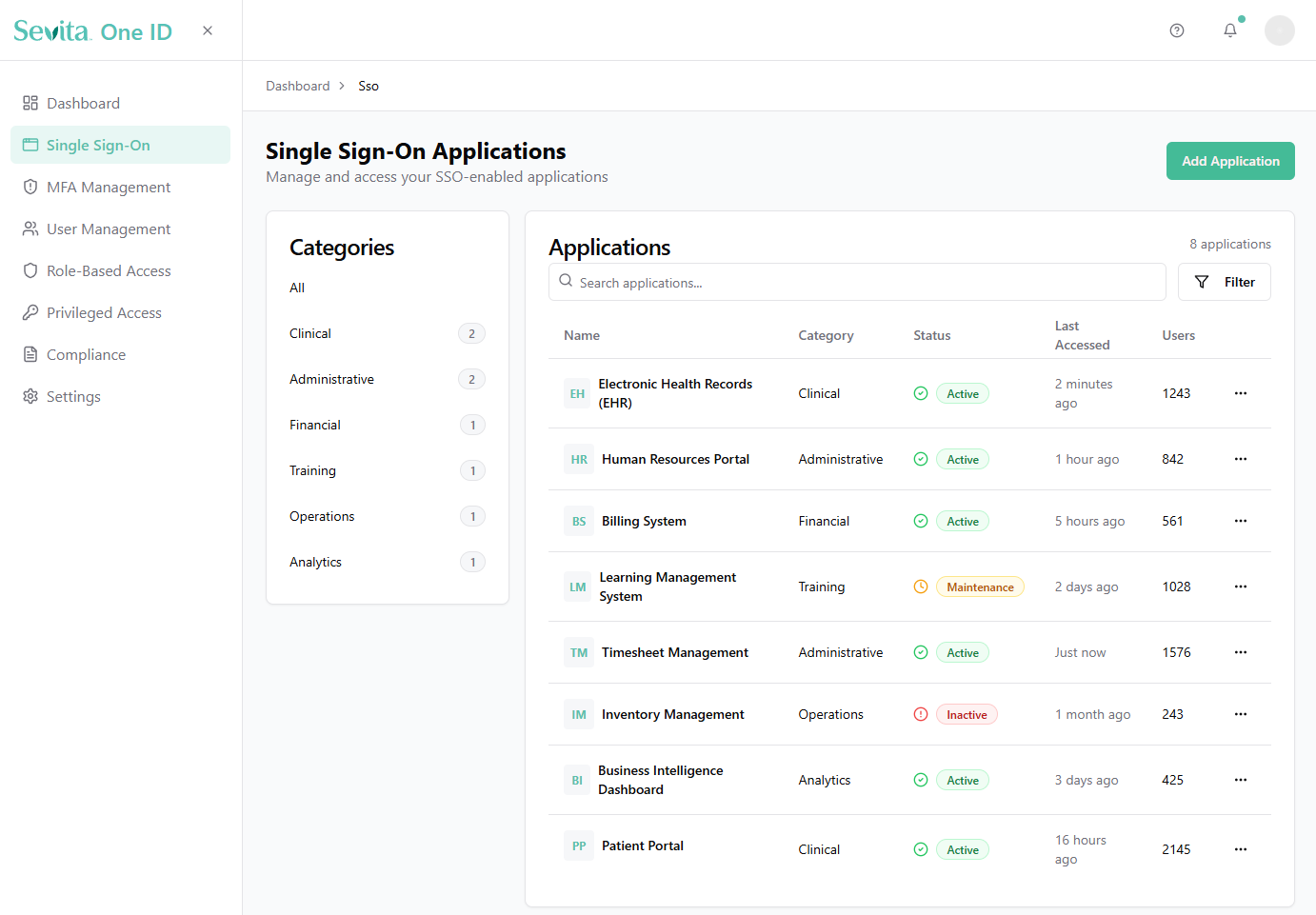The image size is (1316, 915).
Task: Click the HR app icon badge
Action: (579, 459)
